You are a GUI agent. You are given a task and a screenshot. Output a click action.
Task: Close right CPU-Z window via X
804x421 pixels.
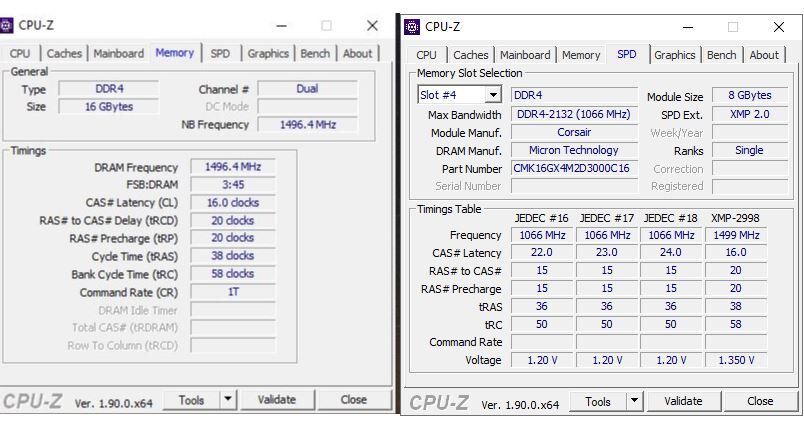point(779,27)
